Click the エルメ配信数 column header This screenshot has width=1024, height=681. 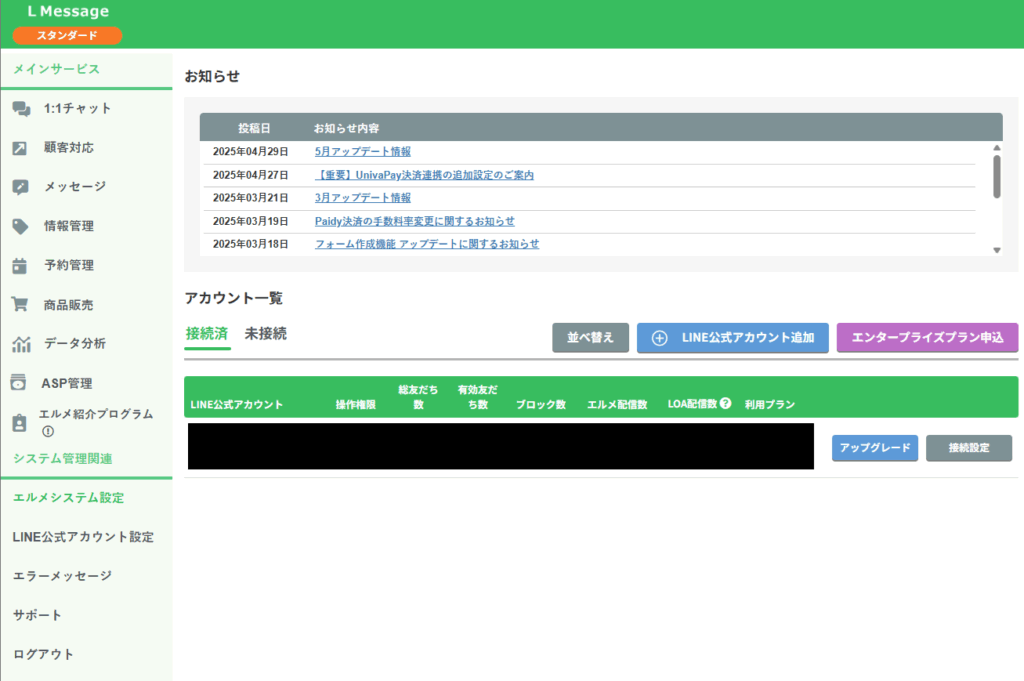click(617, 404)
